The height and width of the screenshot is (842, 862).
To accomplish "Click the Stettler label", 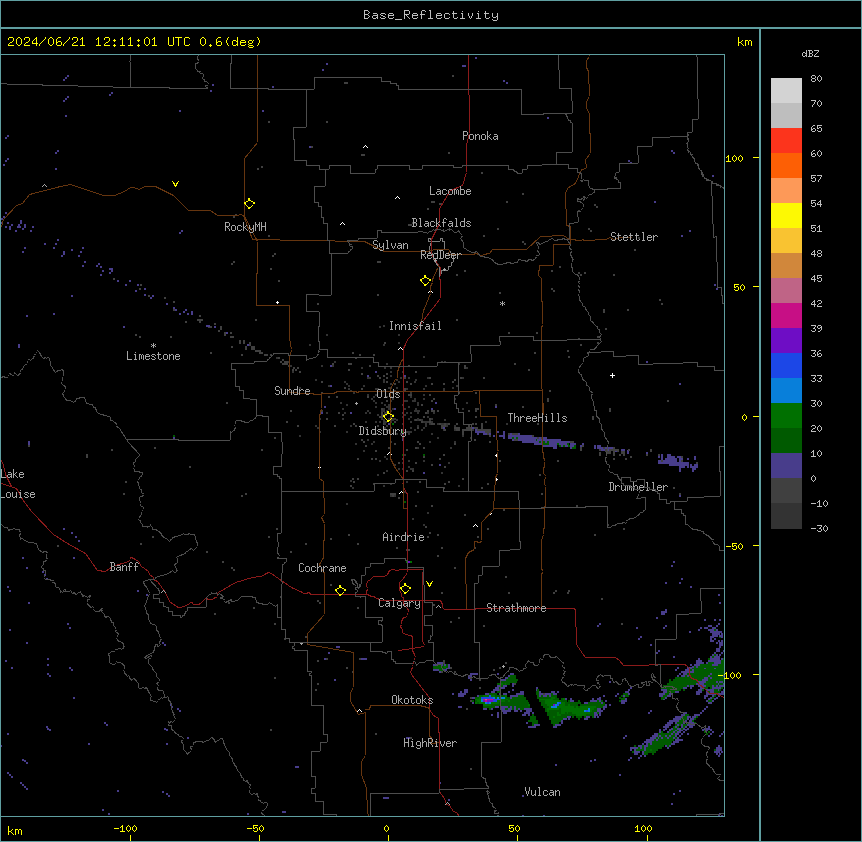I will click(x=634, y=237).
